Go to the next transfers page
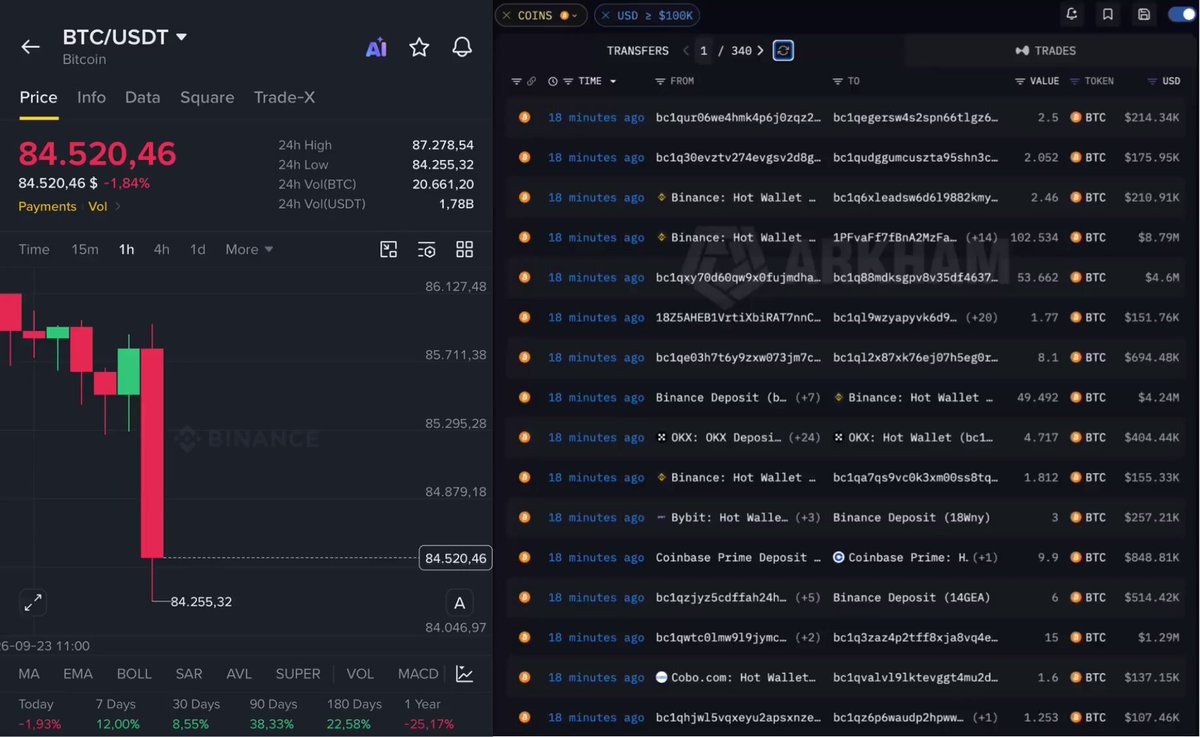This screenshot has height=737, width=1200. tap(761, 50)
